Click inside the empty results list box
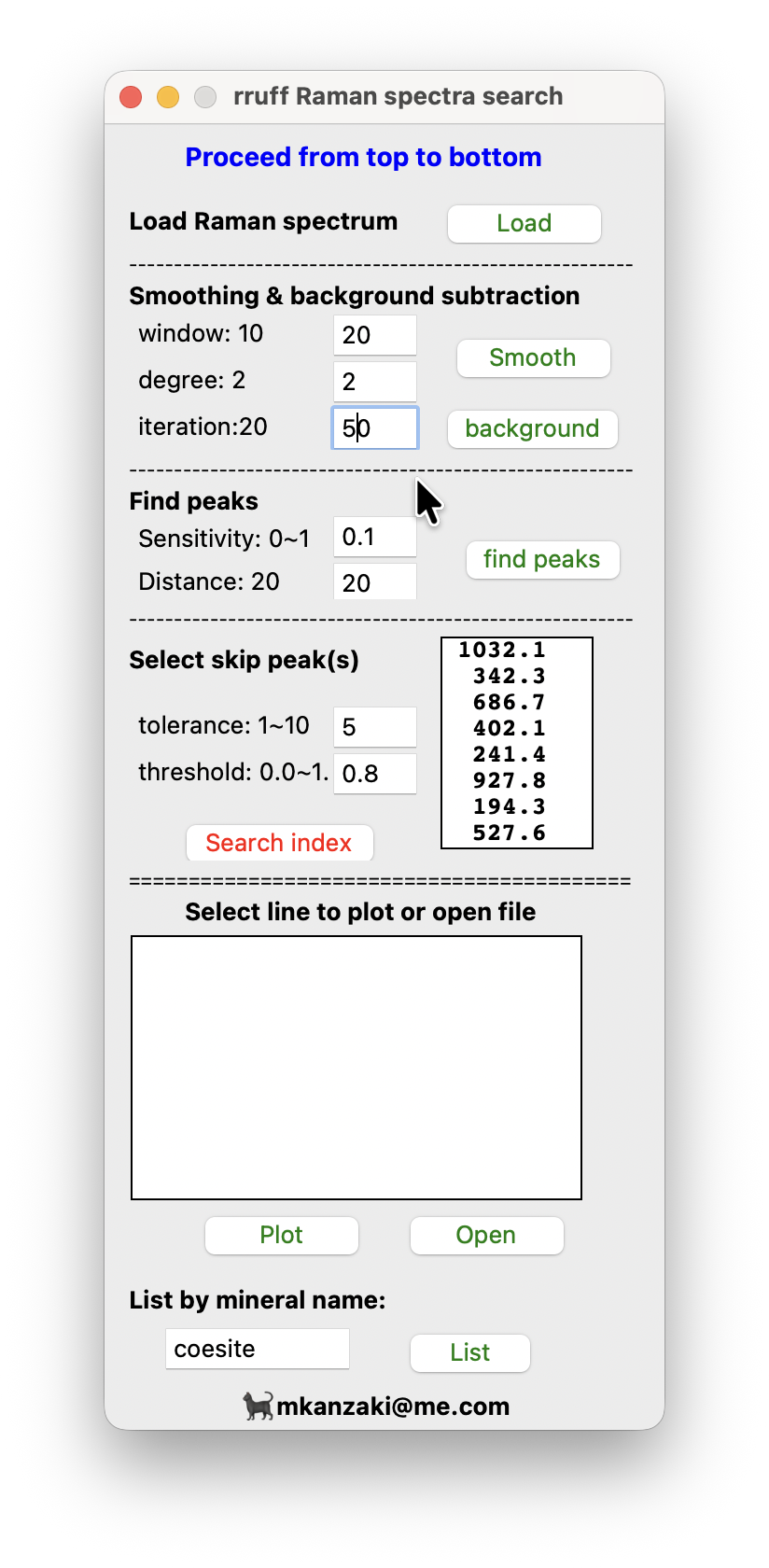The width and height of the screenshot is (769, 1568). (357, 1068)
